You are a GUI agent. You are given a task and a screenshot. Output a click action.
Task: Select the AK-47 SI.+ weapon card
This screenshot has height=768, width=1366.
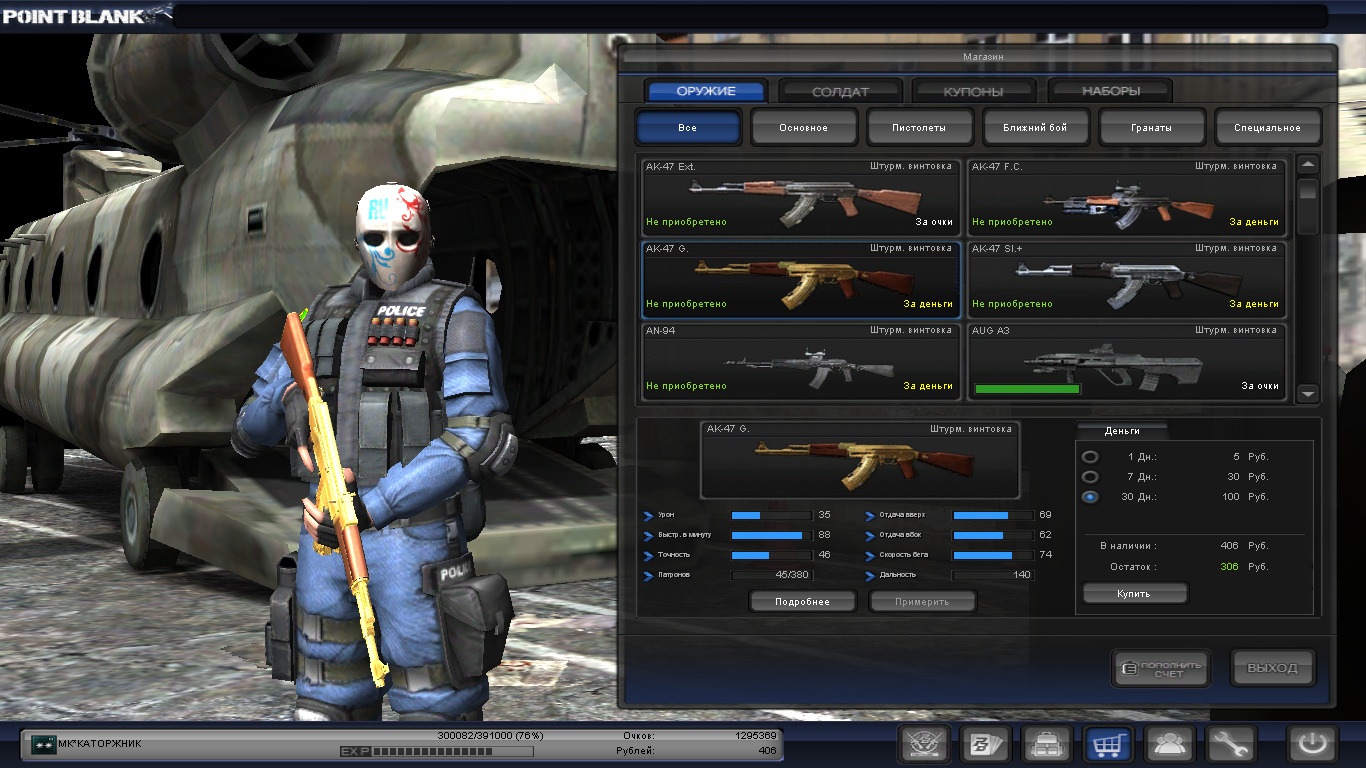coord(1126,279)
